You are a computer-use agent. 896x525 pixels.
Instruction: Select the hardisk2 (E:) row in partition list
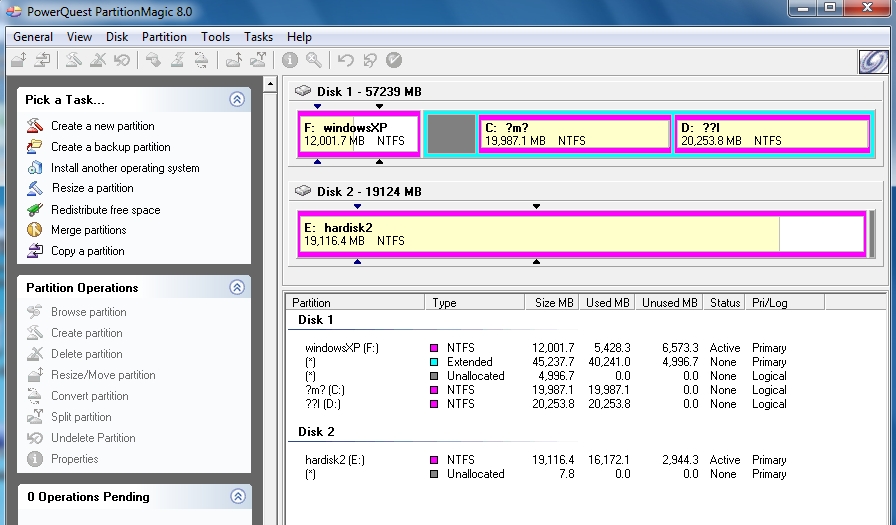tap(546, 460)
